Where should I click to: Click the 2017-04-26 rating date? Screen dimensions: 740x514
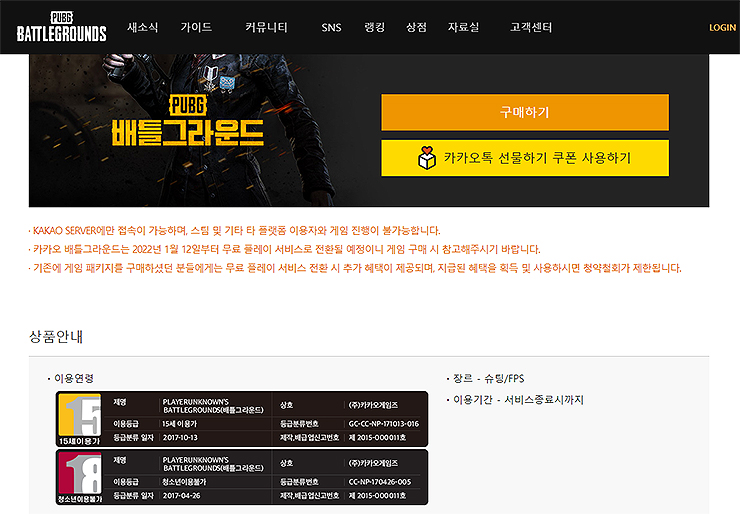(181, 496)
